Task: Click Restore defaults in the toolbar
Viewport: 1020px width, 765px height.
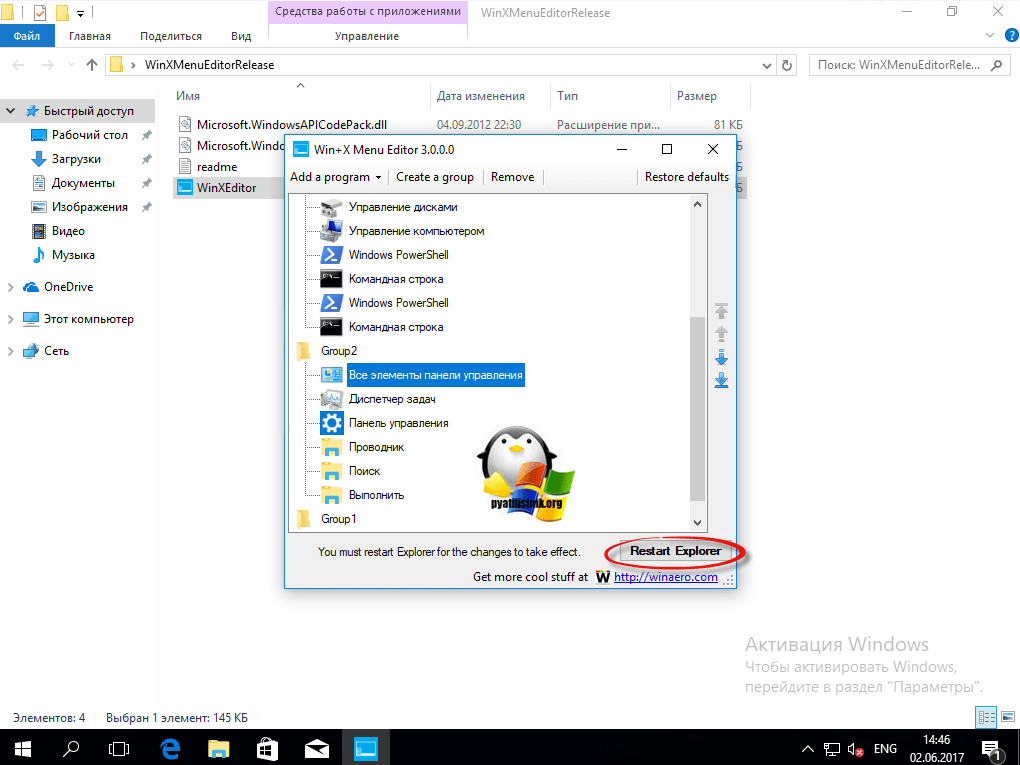Action: click(x=686, y=177)
